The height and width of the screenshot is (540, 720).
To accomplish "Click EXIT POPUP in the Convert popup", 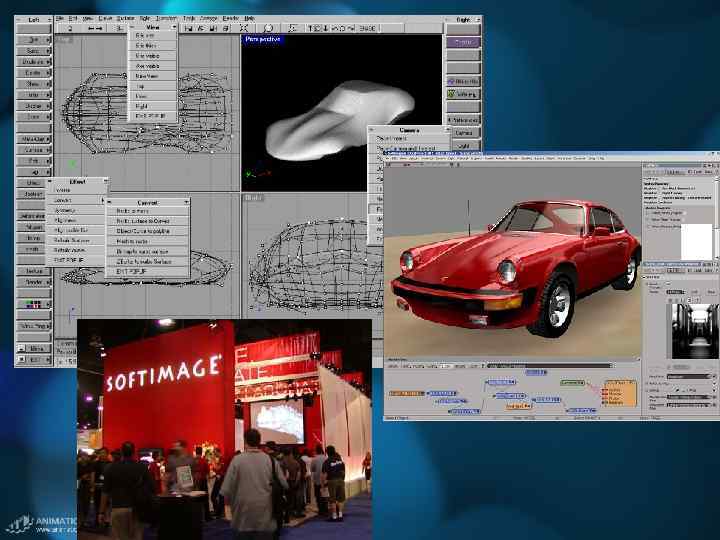I will (147, 272).
